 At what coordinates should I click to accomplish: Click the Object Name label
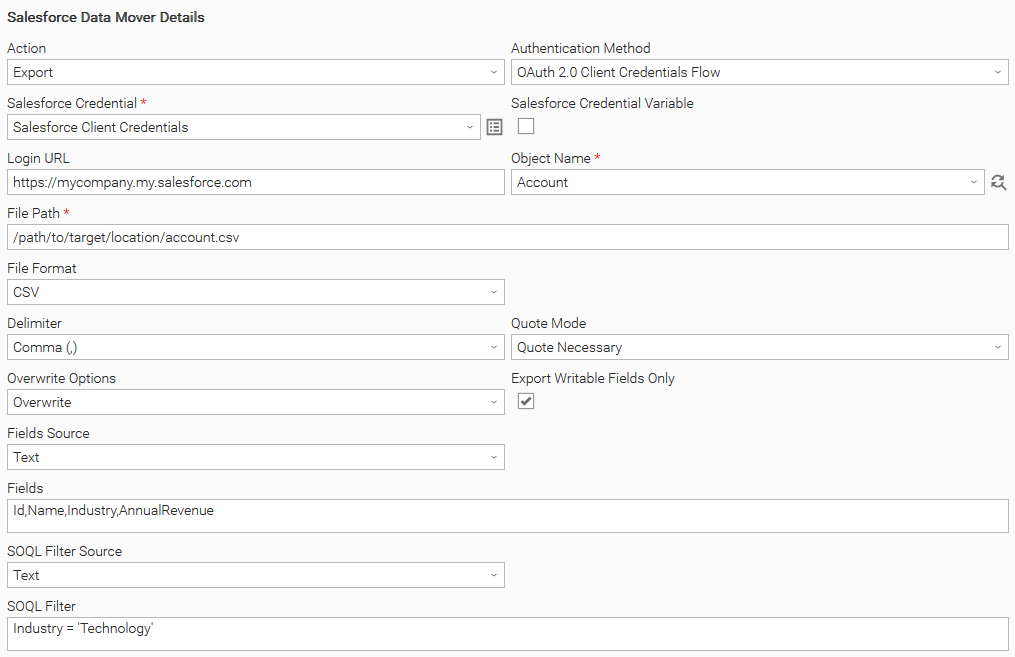coord(551,159)
